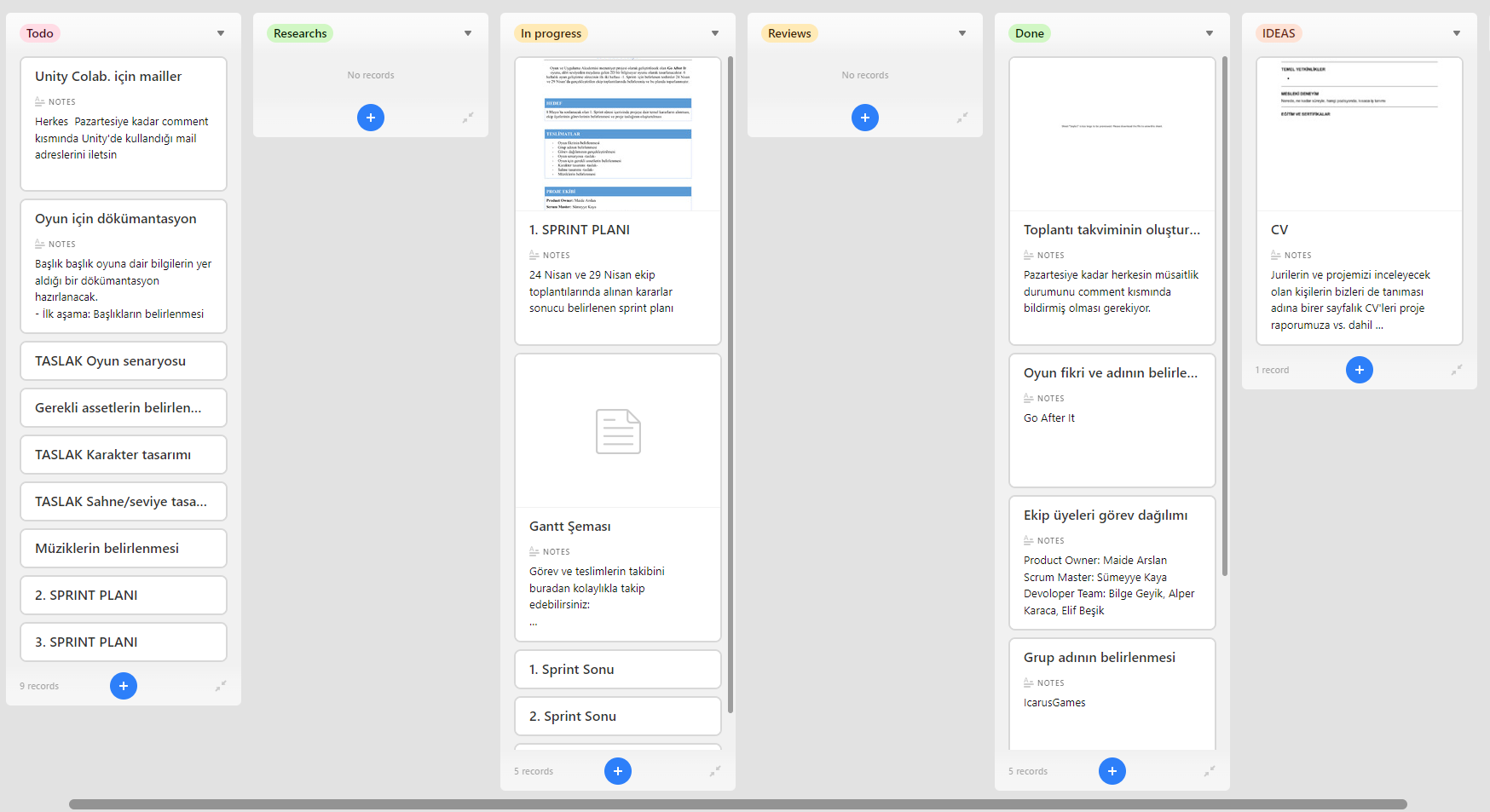Click the No records text in Researchs
This screenshot has width=1490, height=812.
[x=371, y=75]
